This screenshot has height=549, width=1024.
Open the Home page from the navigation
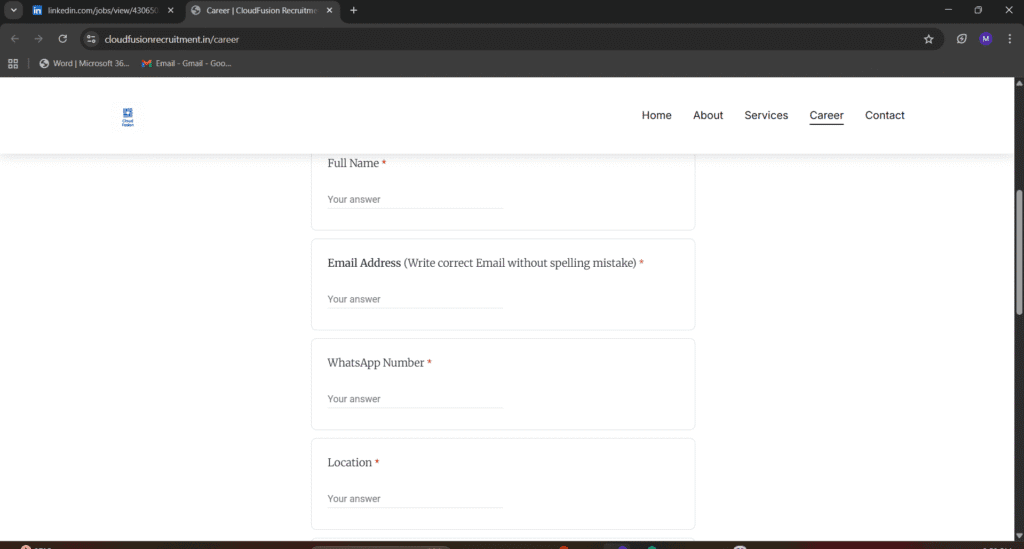tap(656, 116)
